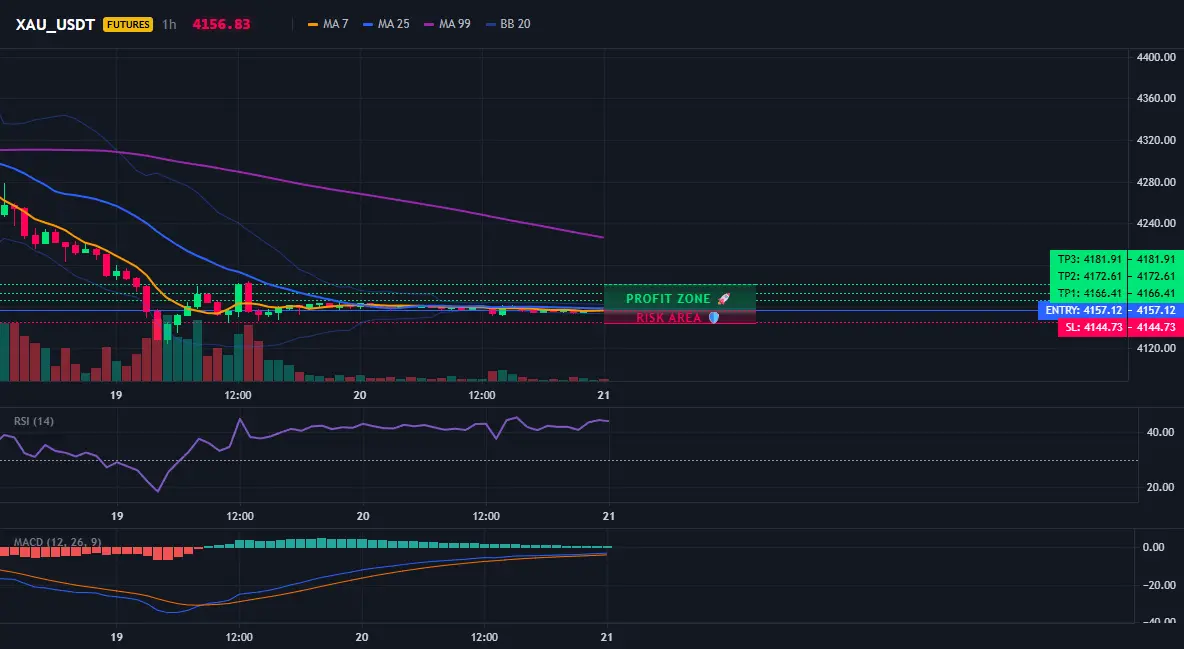
Task: Open the RSI (14) indicator label
Action: pos(34,421)
